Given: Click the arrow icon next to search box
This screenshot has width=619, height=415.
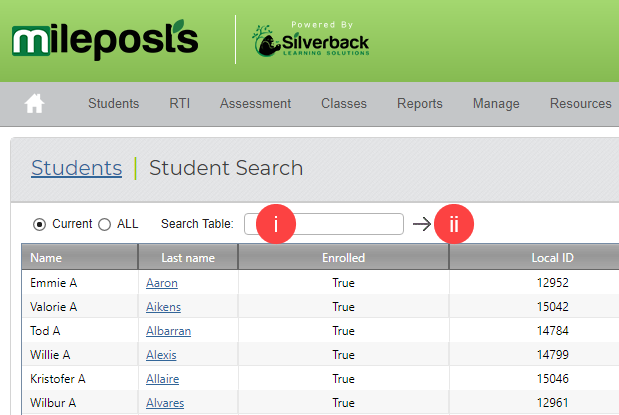Looking at the screenshot, I should [422, 224].
